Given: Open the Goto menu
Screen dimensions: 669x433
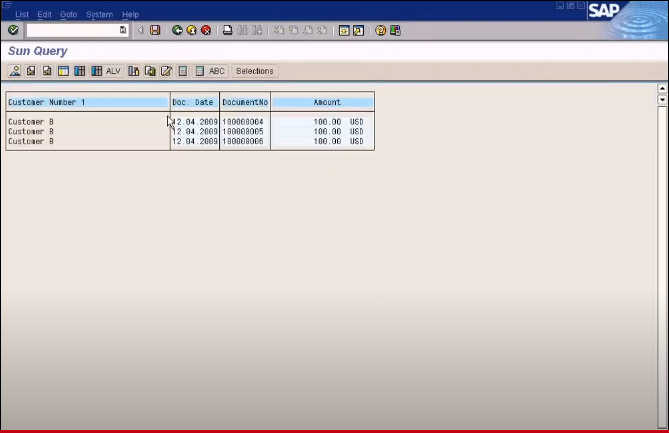Looking at the screenshot, I should [68, 15].
